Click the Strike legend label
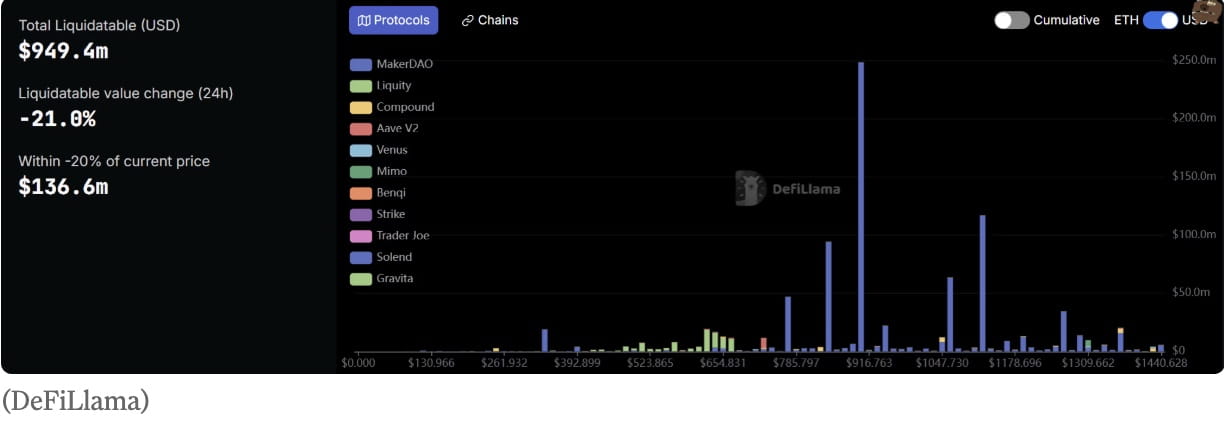 [x=393, y=214]
